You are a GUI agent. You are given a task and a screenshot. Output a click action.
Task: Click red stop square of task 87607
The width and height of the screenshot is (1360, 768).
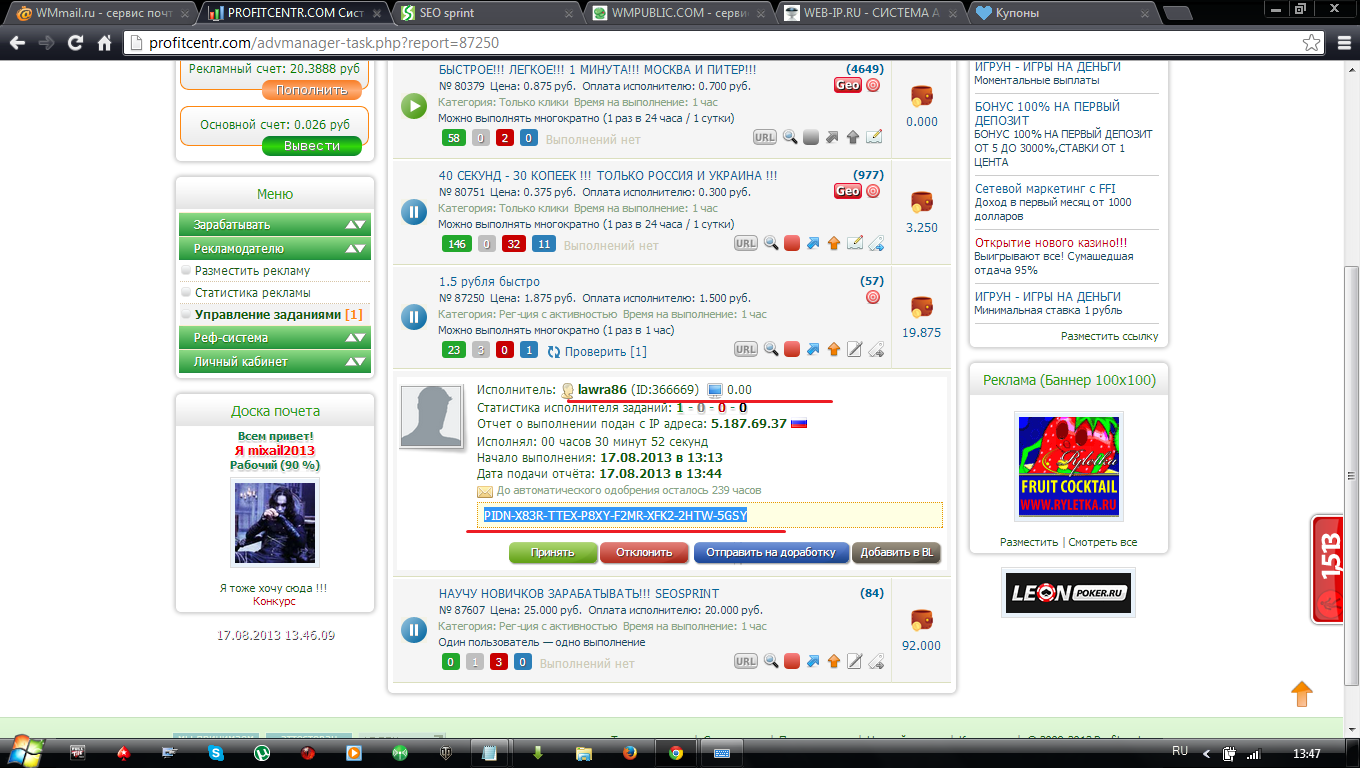point(792,661)
